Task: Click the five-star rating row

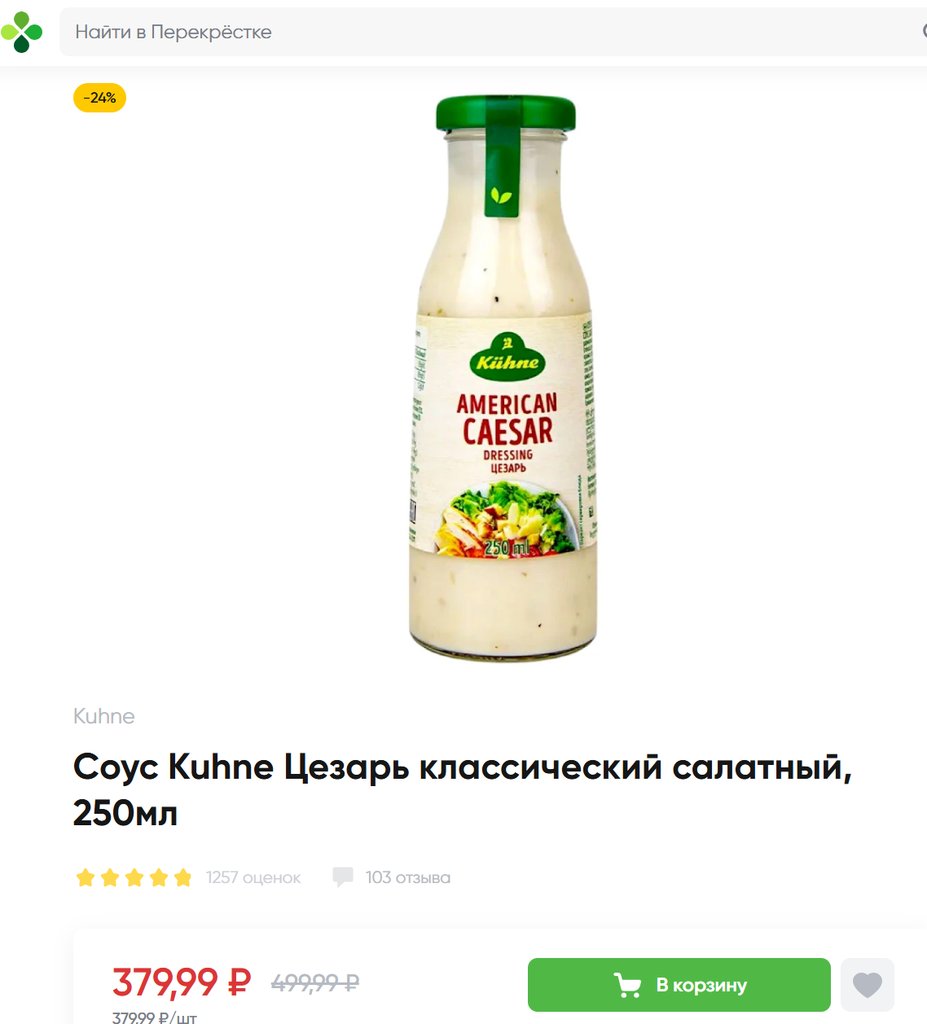Action: point(134,878)
